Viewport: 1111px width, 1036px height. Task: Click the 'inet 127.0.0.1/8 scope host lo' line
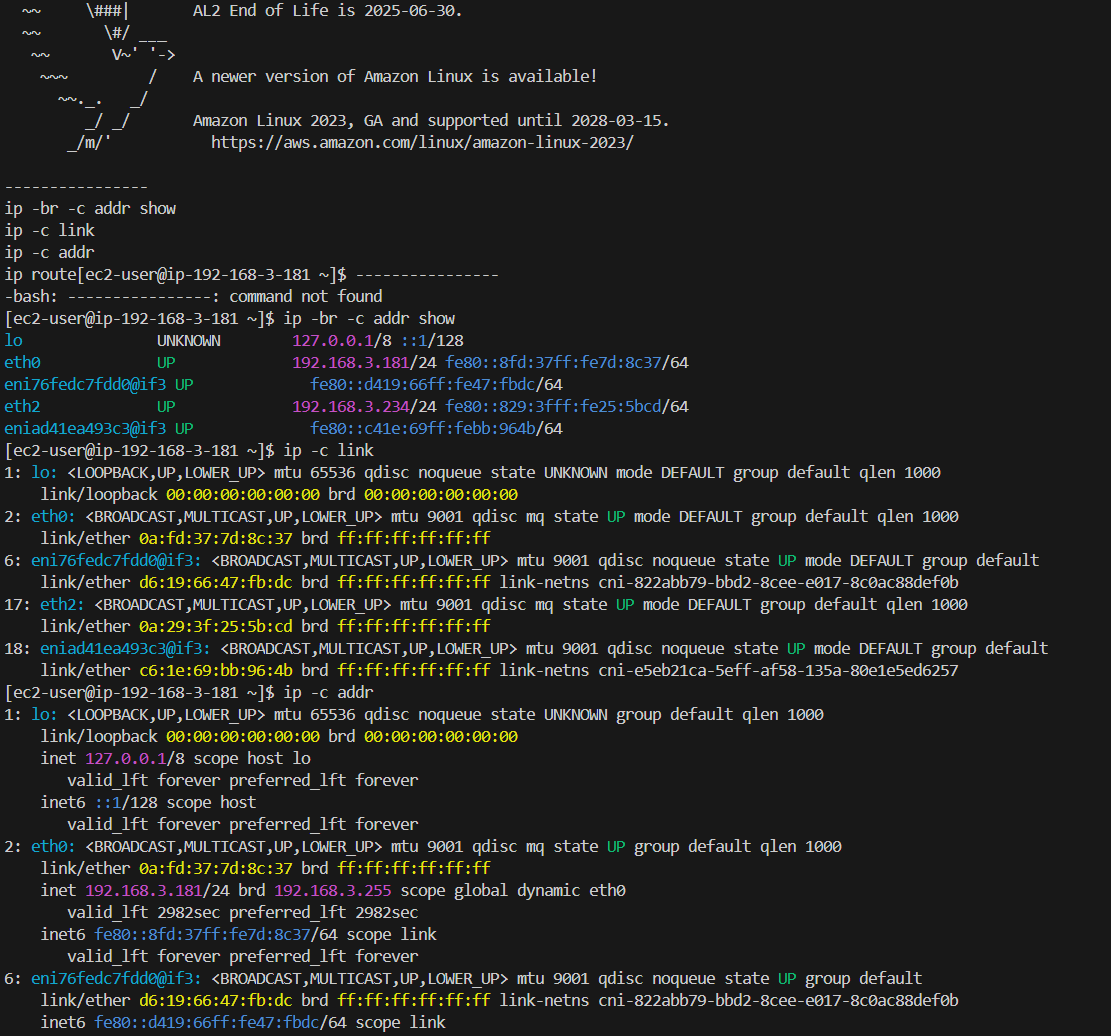(176, 758)
